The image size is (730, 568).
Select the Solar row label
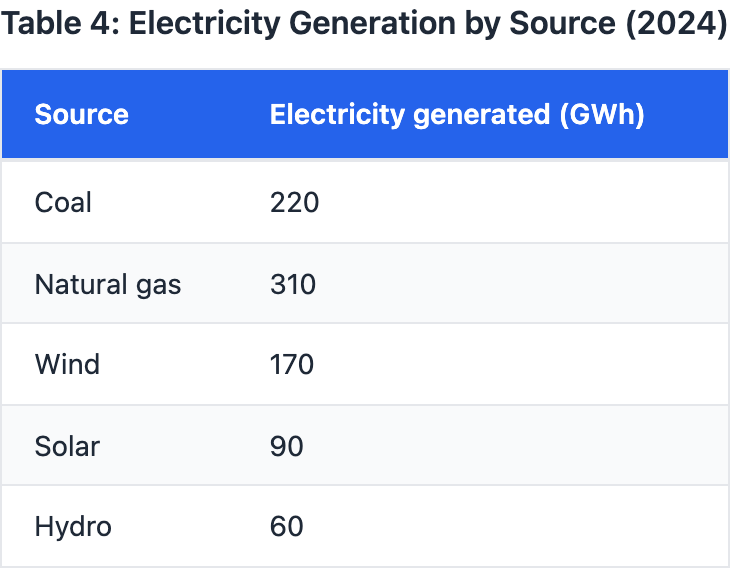tap(67, 446)
